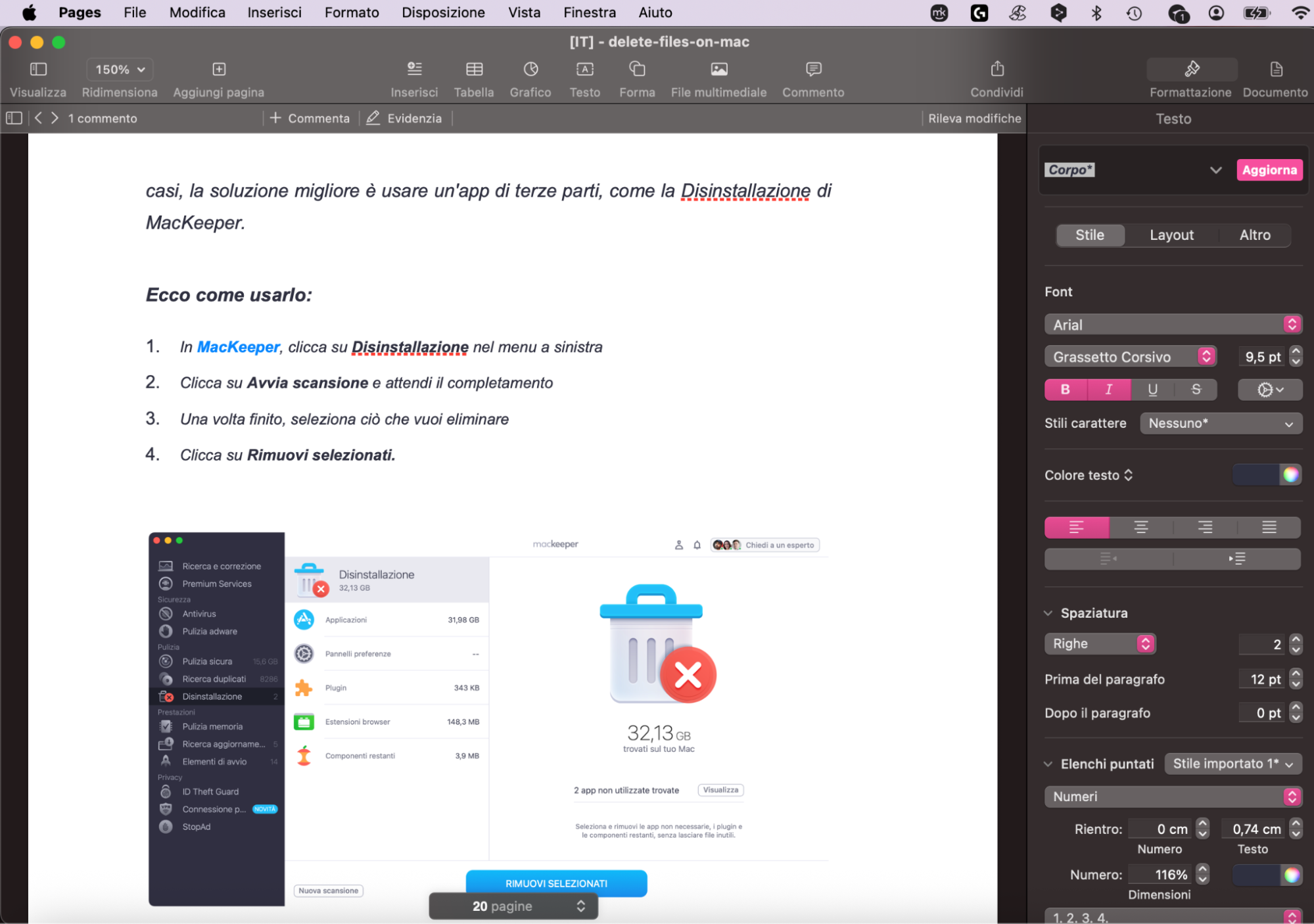Screen dimensions: 1314x924
Task: Open the 20 pagine page selector
Action: click(x=513, y=906)
